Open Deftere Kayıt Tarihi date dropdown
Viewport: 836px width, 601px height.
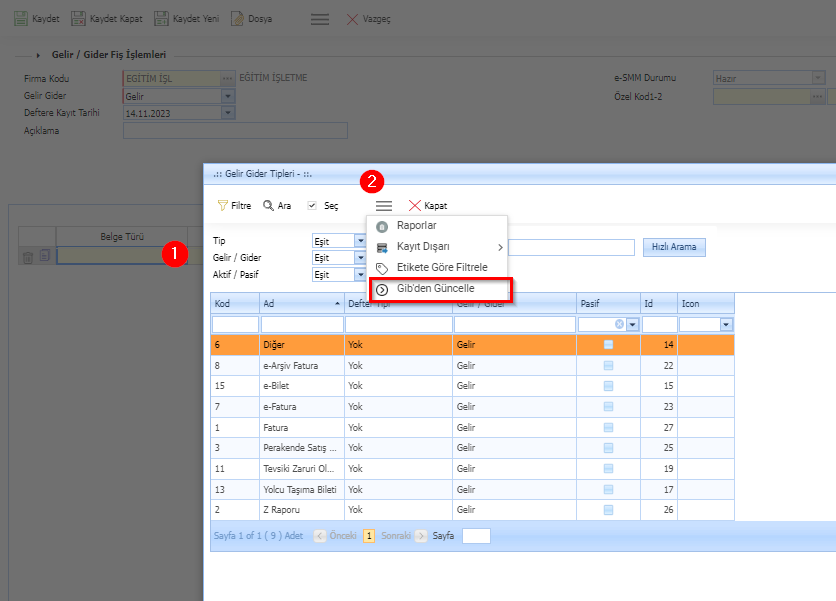pos(228,113)
